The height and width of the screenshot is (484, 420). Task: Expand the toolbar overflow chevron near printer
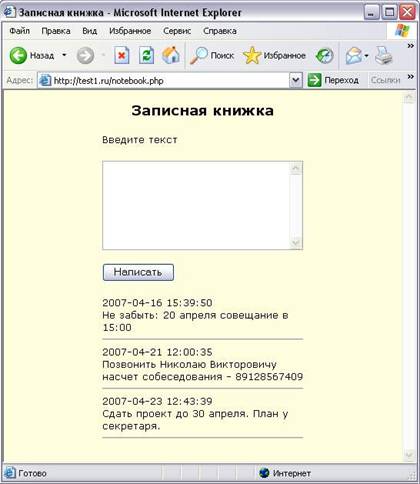[x=411, y=46]
